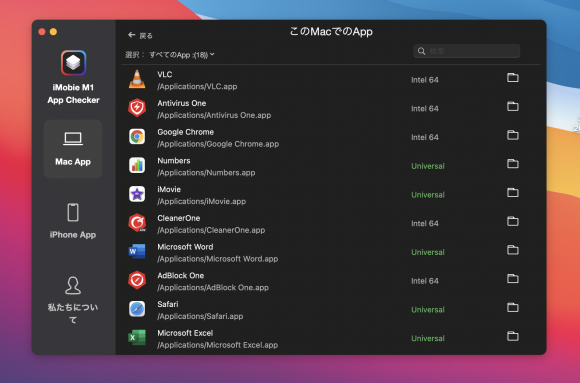Image resolution: width=580 pixels, height=383 pixels.
Task: Open folder icon for AdBlock One row
Action: pyautogui.click(x=513, y=279)
